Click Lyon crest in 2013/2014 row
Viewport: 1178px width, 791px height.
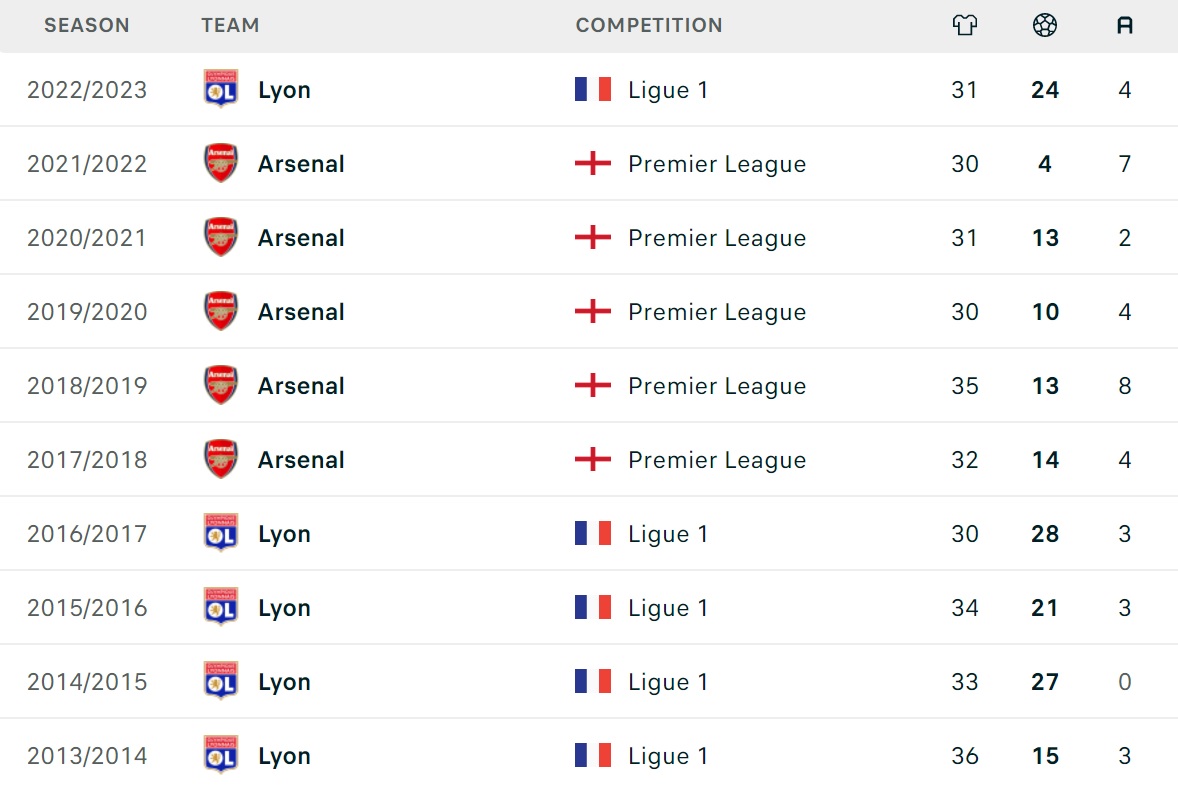[221, 755]
